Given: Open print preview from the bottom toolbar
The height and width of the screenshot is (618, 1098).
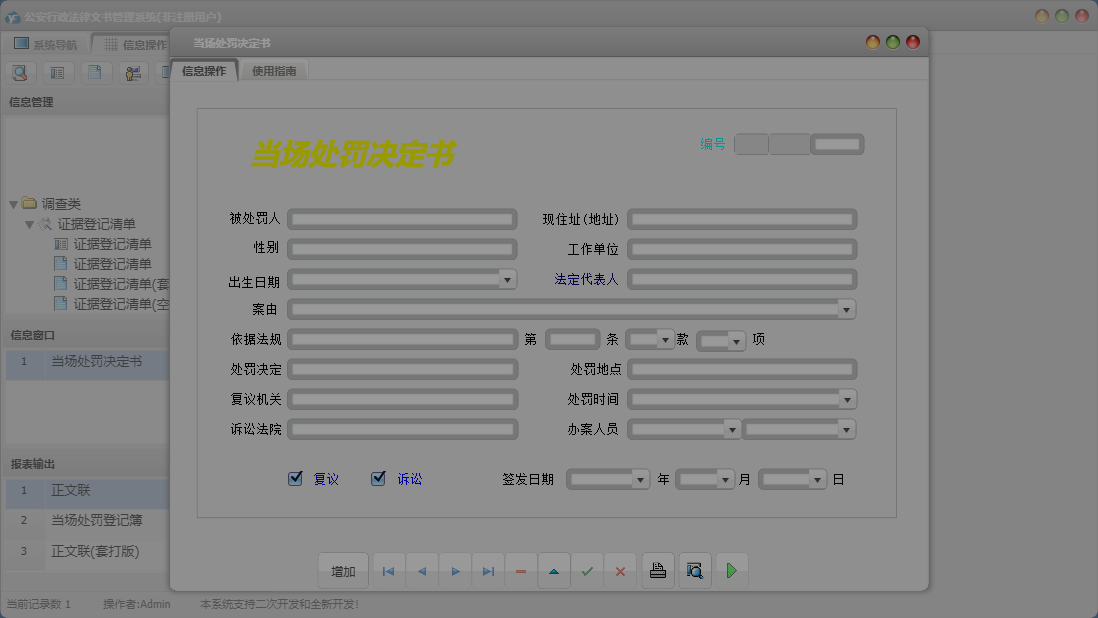Looking at the screenshot, I should [x=694, y=570].
